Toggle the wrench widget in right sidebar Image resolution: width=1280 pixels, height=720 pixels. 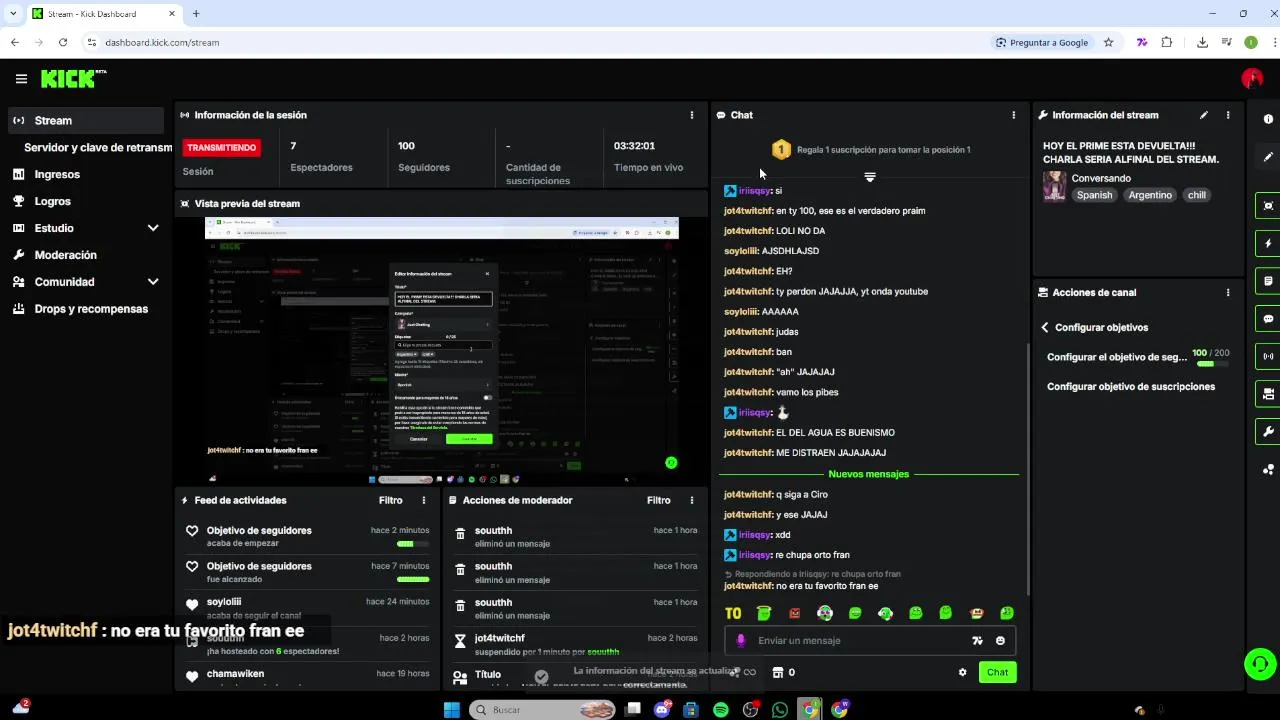(x=1268, y=431)
